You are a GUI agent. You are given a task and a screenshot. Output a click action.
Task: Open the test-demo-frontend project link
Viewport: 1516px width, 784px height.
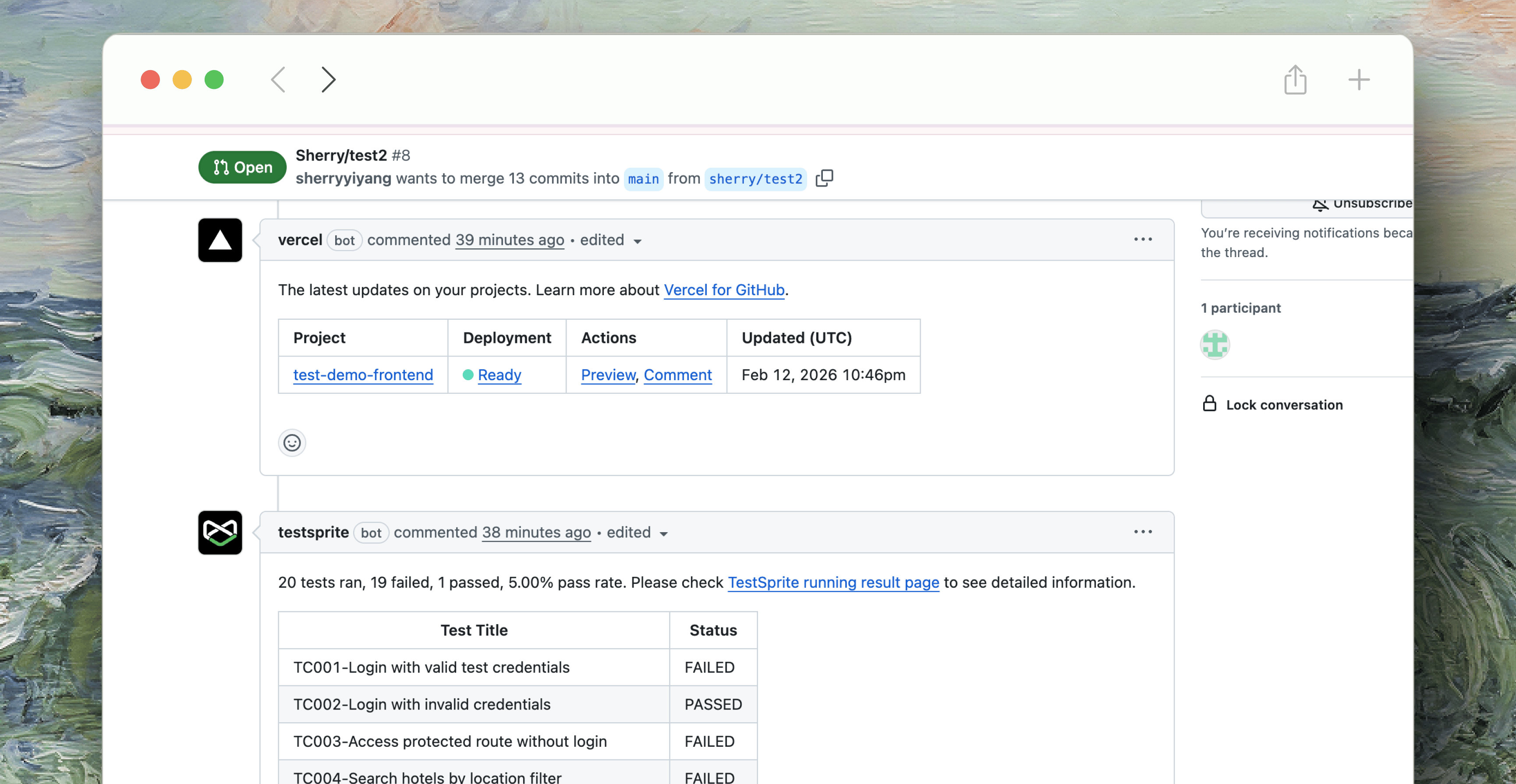coord(363,374)
